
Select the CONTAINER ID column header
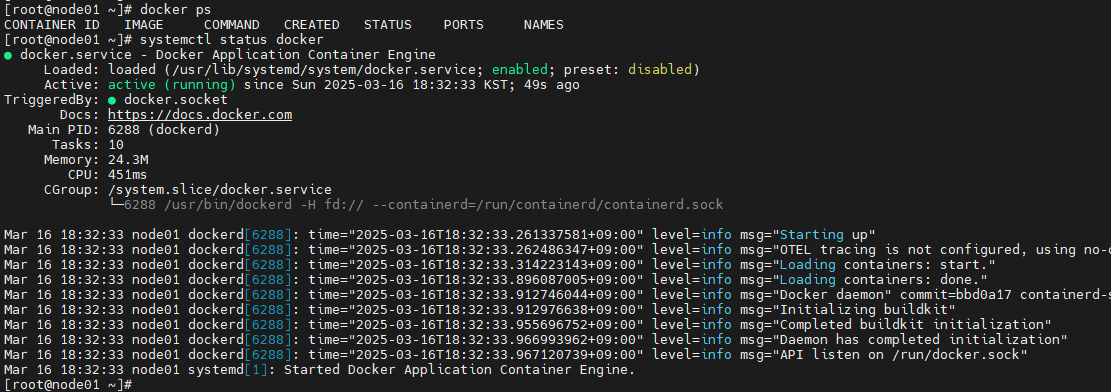[52, 25]
